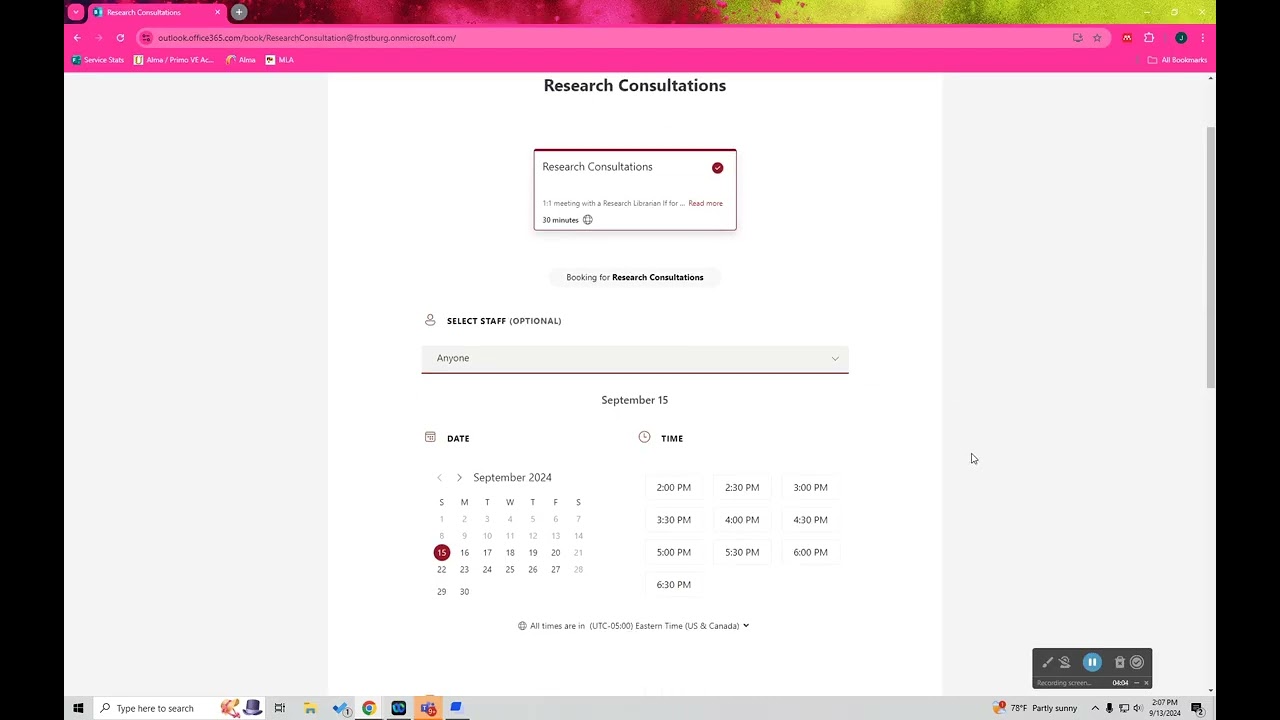The height and width of the screenshot is (720, 1280).
Task: Click the Read more link
Action: pos(705,203)
